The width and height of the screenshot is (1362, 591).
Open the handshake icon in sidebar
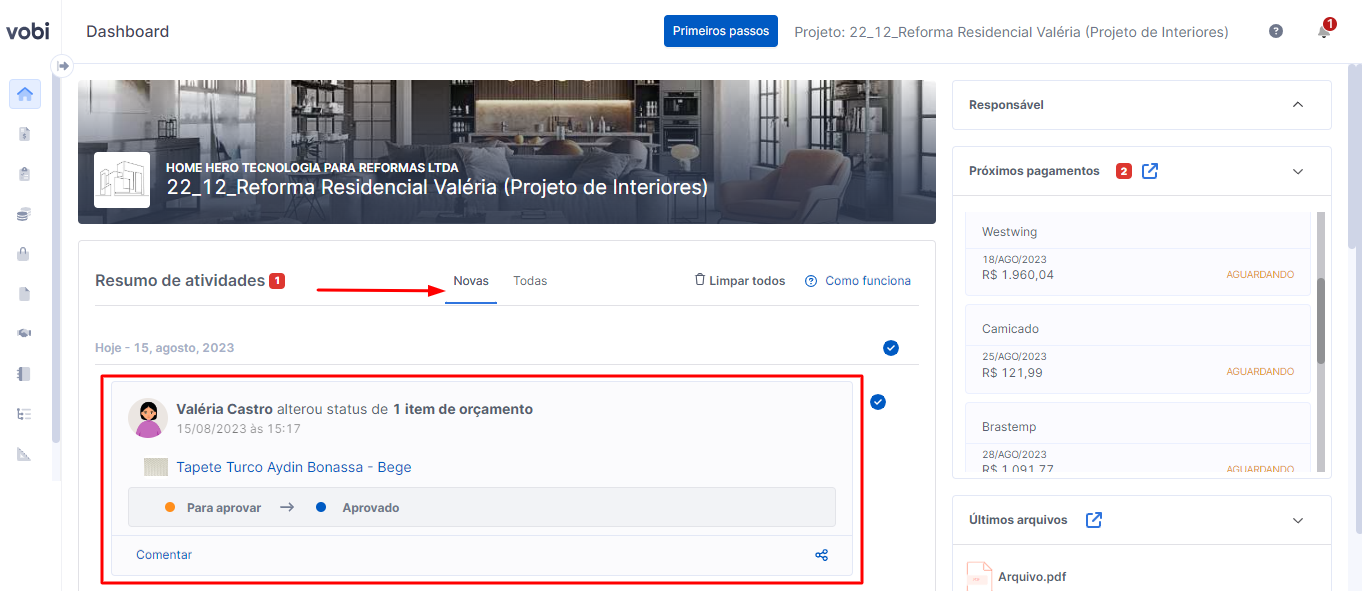[x=25, y=334]
